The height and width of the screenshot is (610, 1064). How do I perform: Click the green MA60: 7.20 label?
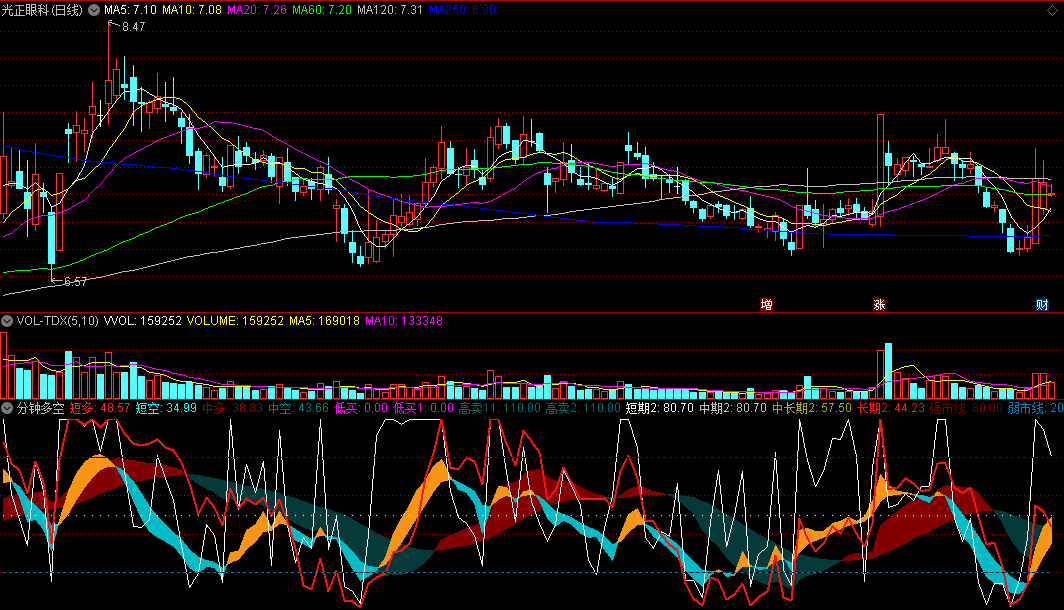tap(322, 10)
